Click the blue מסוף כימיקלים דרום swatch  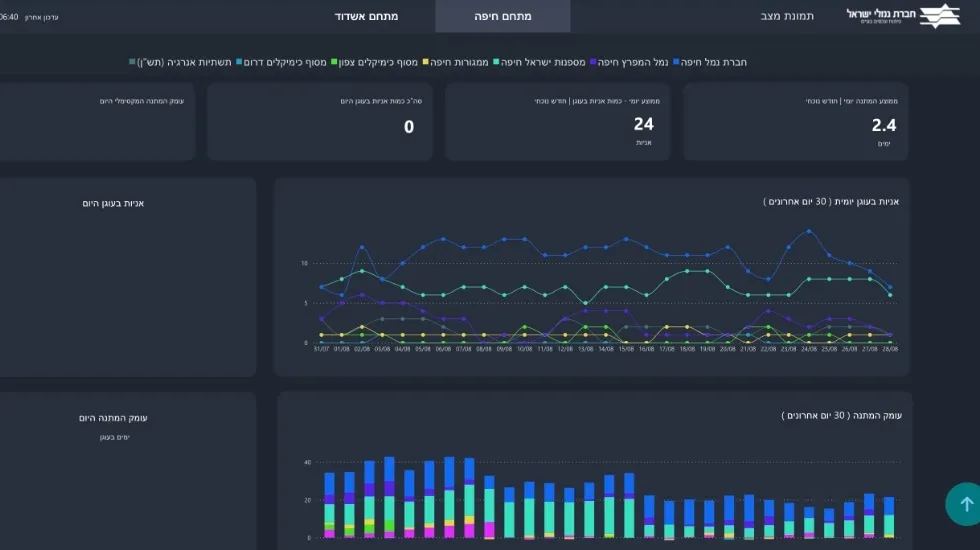(239, 62)
